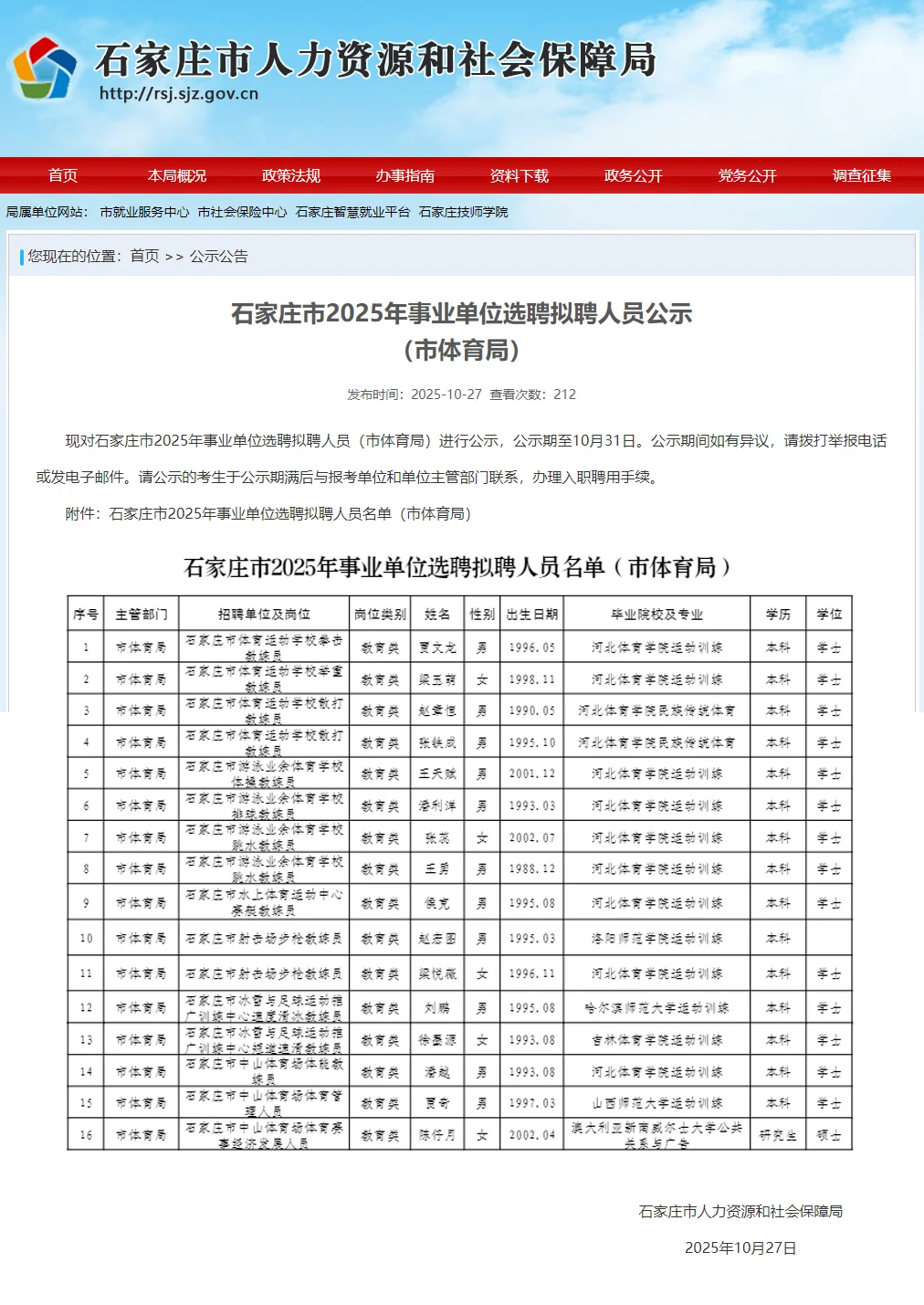Viewport: 924px width, 1305px height.
Task: Open 公示公告 from the breadcrumb
Action: [219, 256]
